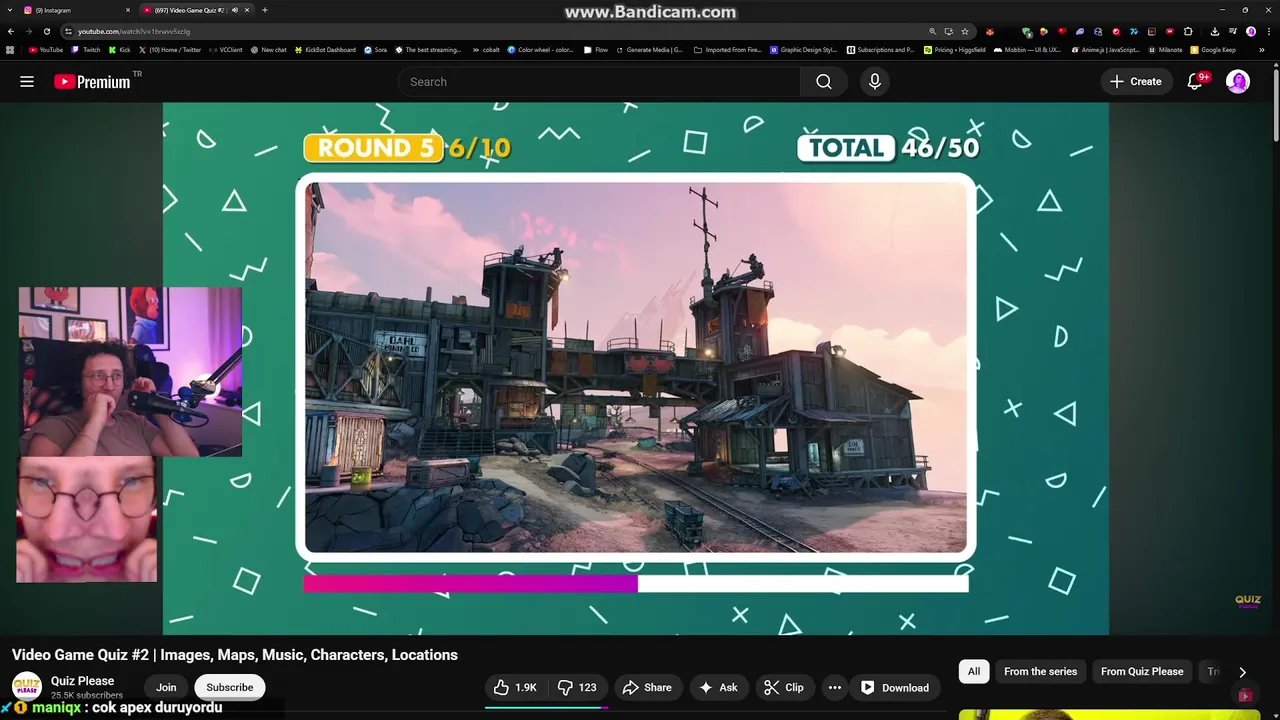Reload the current page
The width and height of the screenshot is (1280, 720).
46,31
